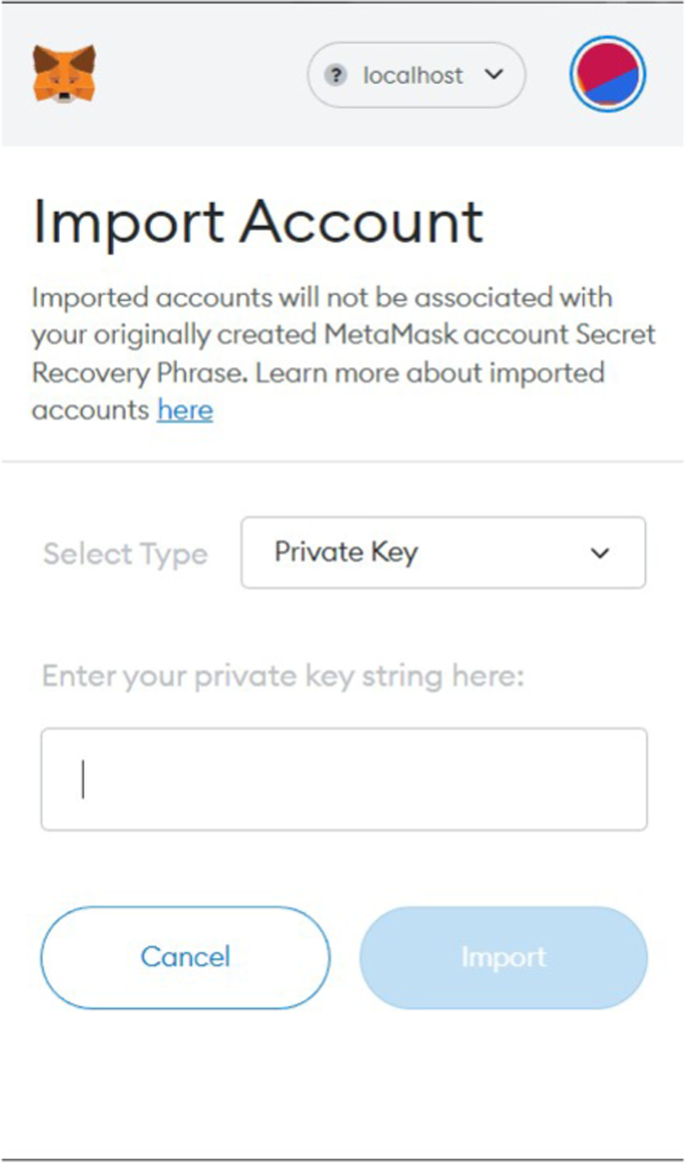Follow the "here" link about imported accounts
The image size is (685, 1163).
coord(184,410)
